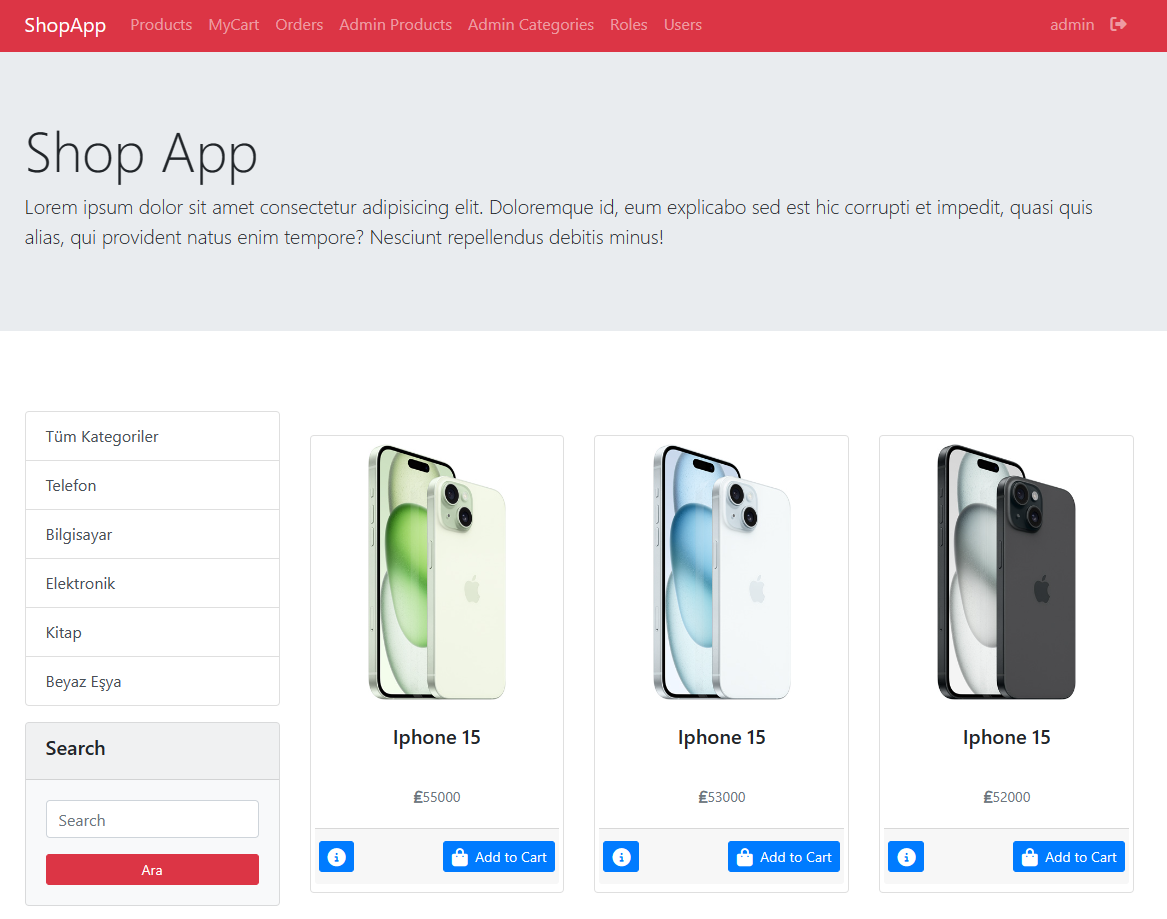Add the green Iphone 15 to cart
This screenshot has width=1167, height=919.
pyautogui.click(x=499, y=856)
